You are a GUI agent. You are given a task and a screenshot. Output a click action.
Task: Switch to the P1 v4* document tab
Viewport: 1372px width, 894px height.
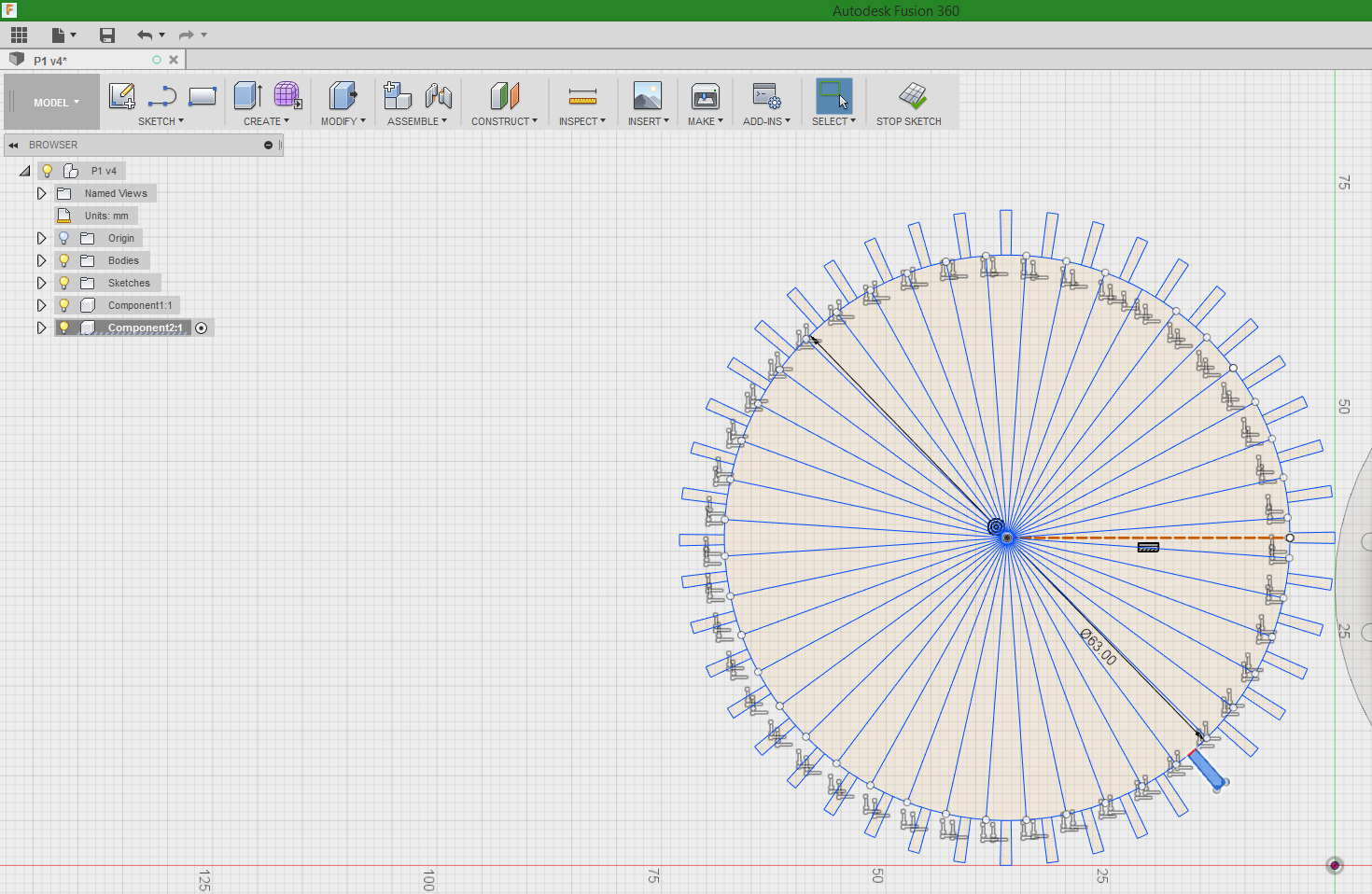click(50, 61)
